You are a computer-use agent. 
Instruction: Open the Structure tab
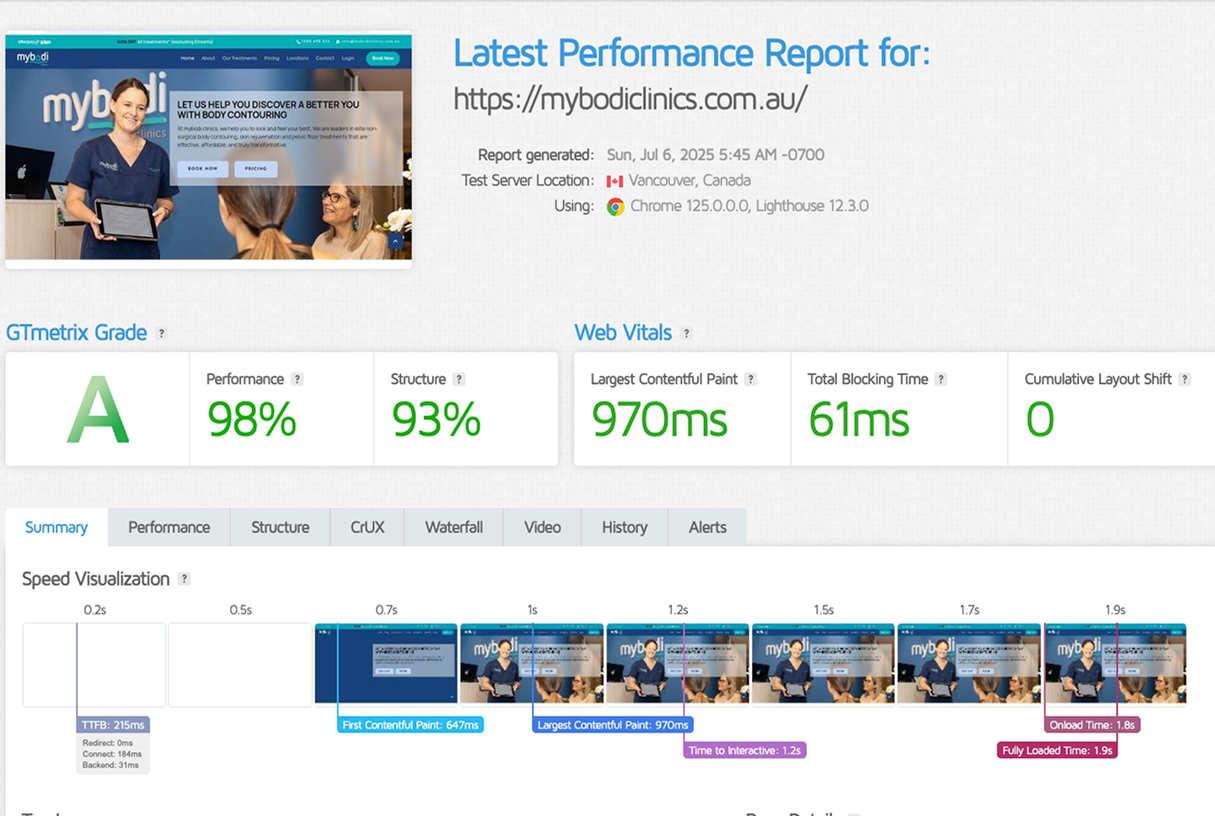(x=280, y=528)
